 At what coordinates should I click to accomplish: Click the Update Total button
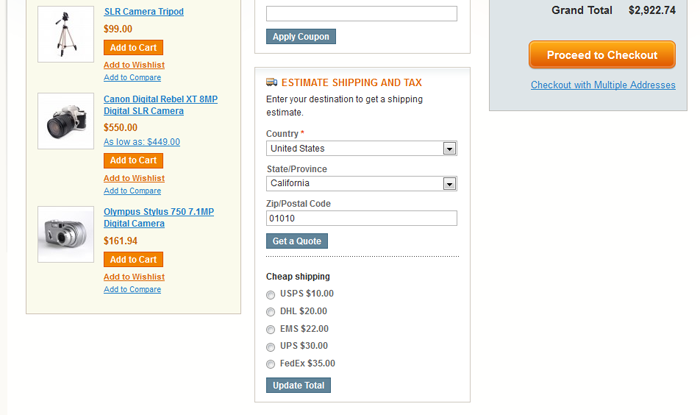pos(298,385)
